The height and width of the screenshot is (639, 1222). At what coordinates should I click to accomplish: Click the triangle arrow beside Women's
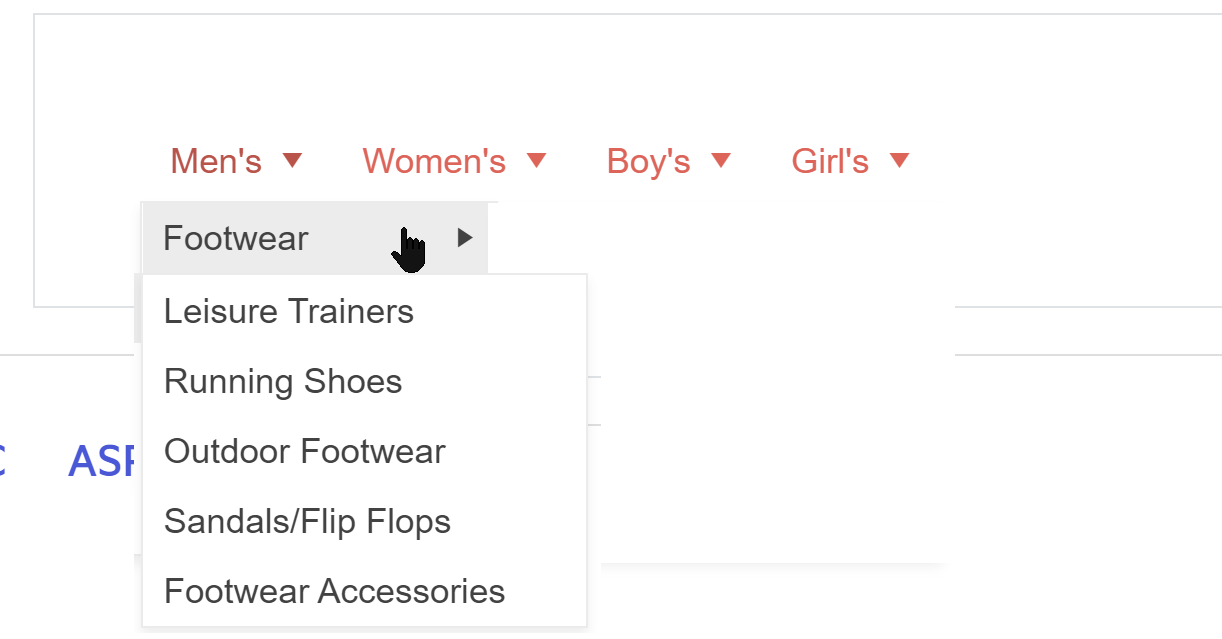point(537,160)
